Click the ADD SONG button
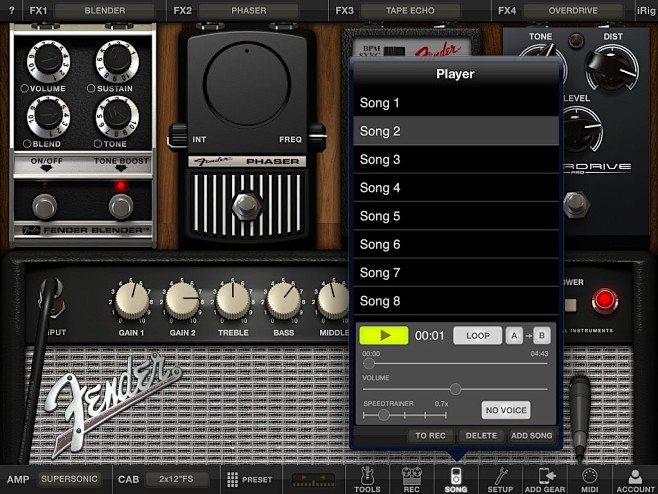 (531, 436)
